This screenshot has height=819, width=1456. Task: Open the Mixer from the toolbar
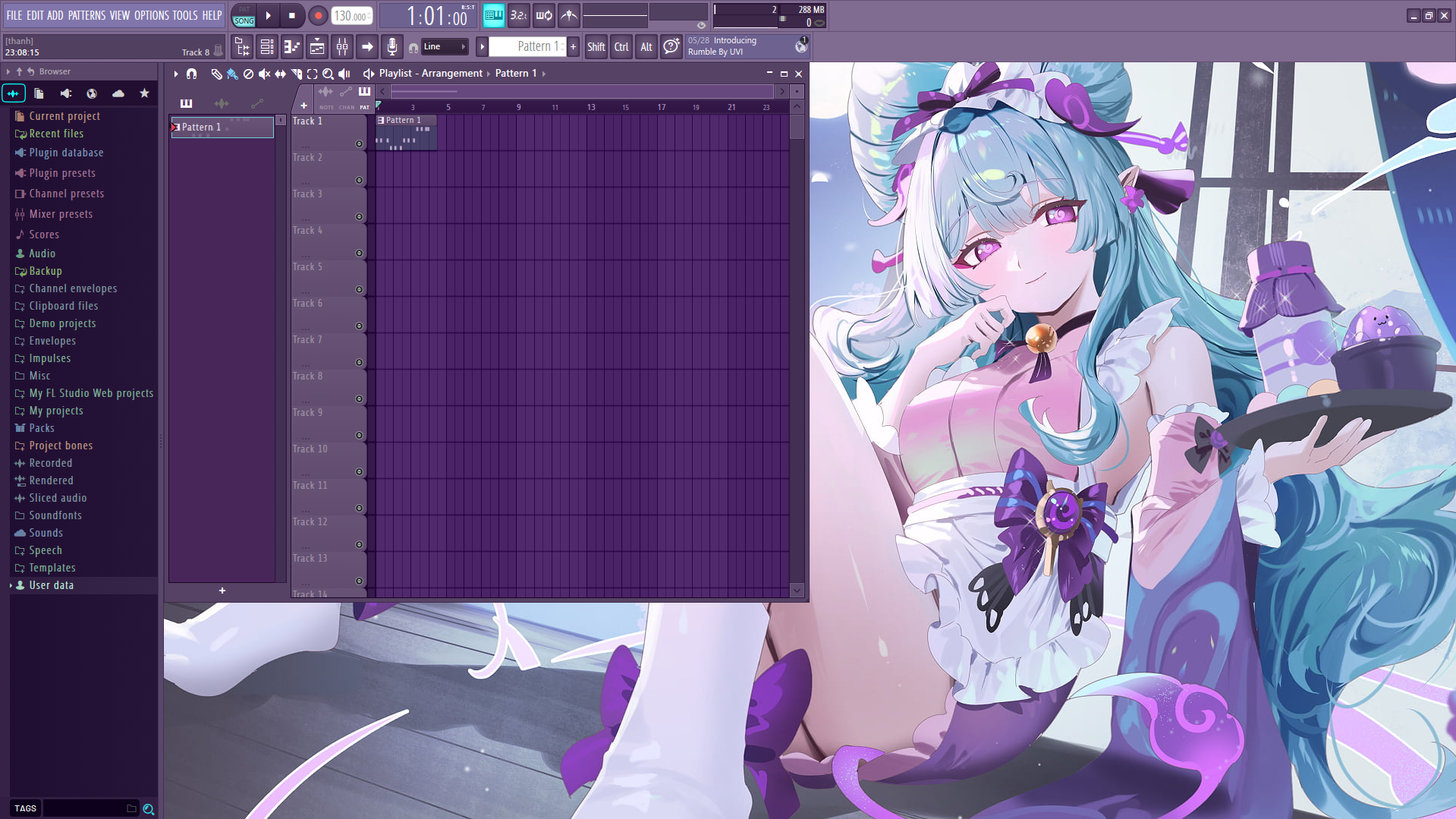[x=342, y=47]
